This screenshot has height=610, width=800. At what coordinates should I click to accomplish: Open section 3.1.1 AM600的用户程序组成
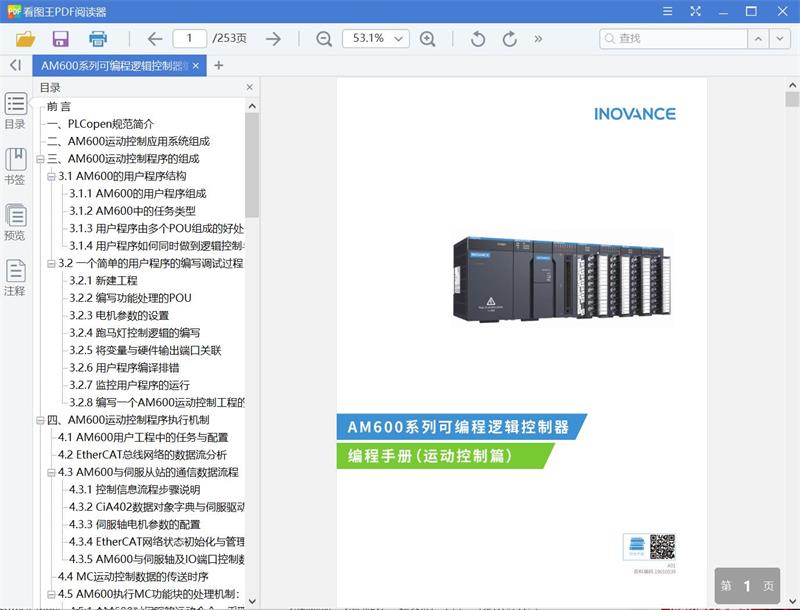pyautogui.click(x=138, y=193)
